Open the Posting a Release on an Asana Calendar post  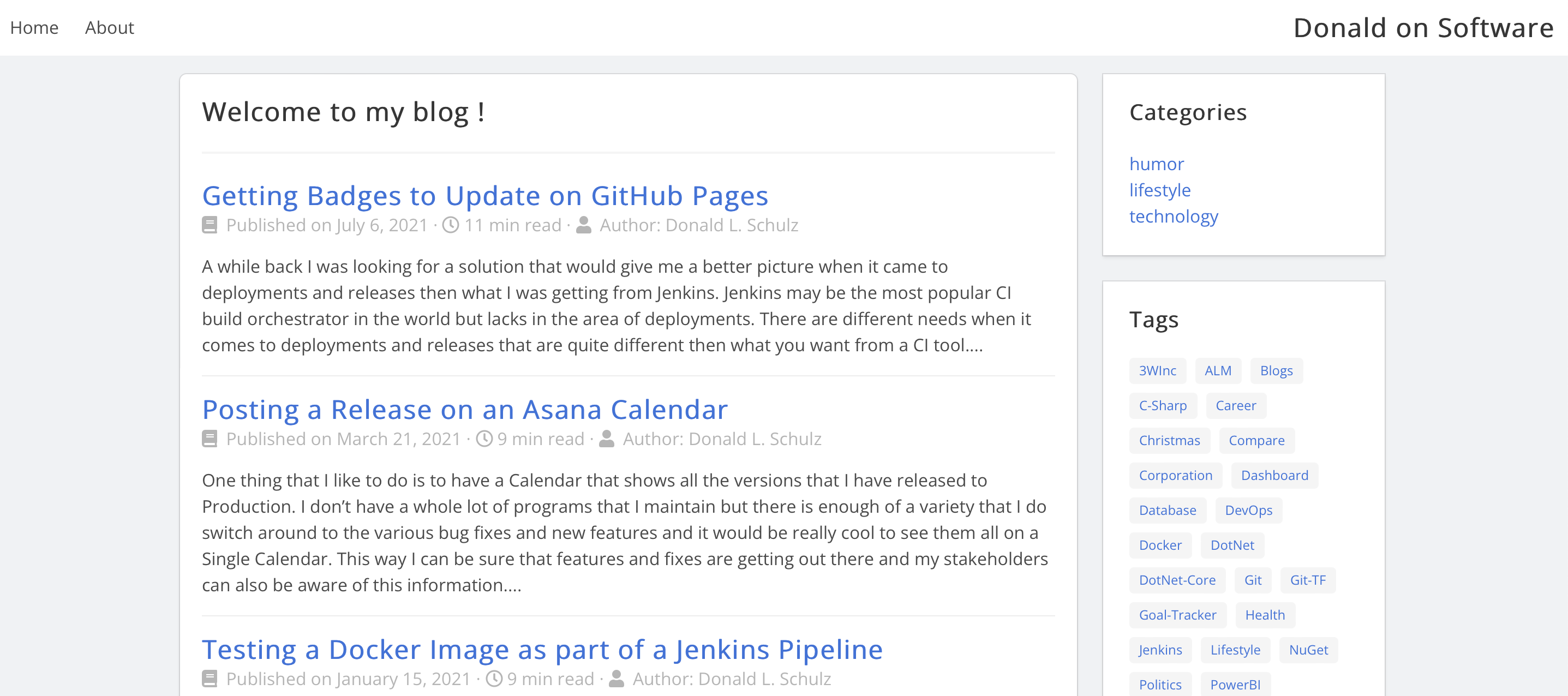(465, 409)
